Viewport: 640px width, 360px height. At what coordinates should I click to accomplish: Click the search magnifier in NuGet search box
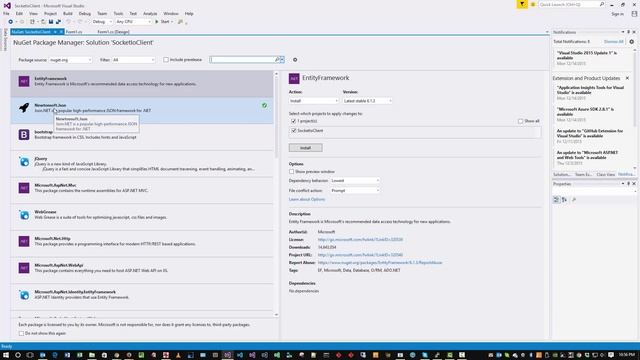click(x=277, y=60)
